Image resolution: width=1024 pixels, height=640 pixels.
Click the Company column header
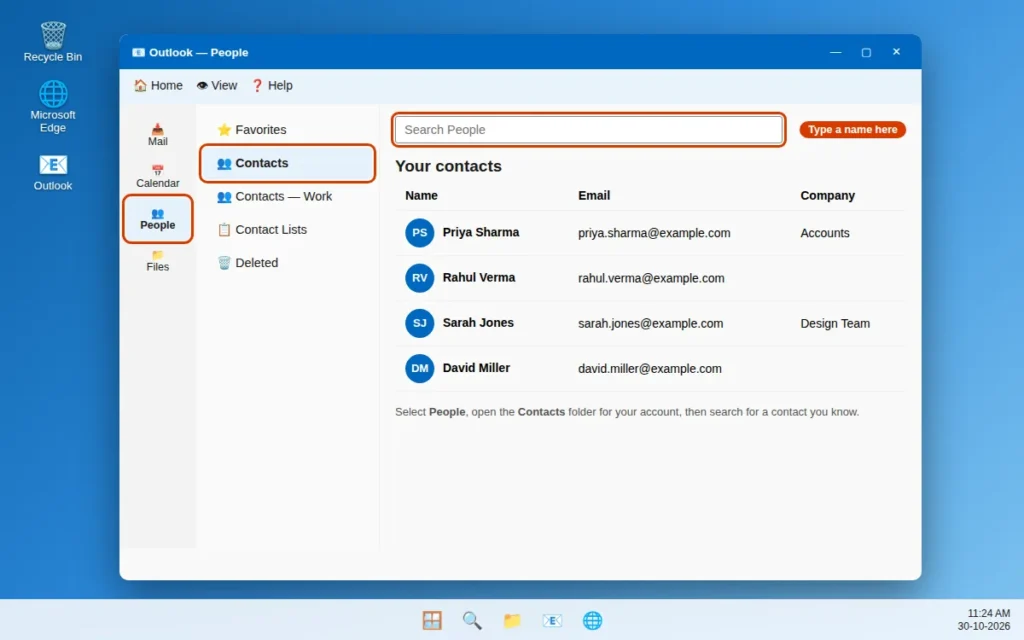(827, 195)
